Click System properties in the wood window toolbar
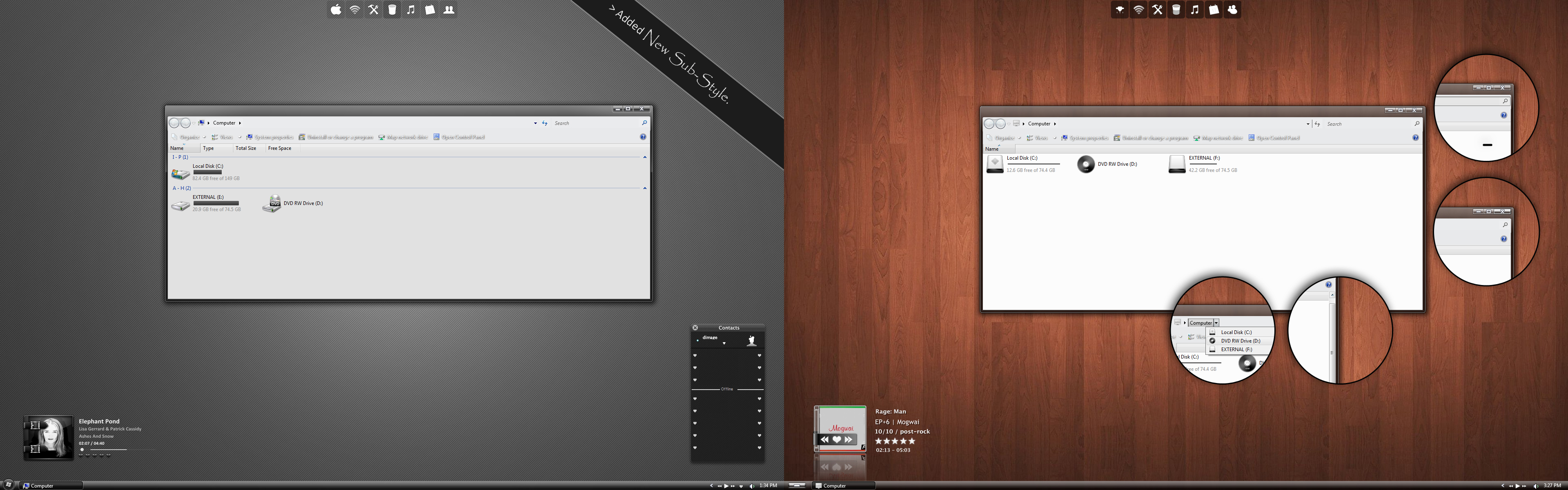The image size is (1568, 490). pyautogui.click(x=1085, y=138)
